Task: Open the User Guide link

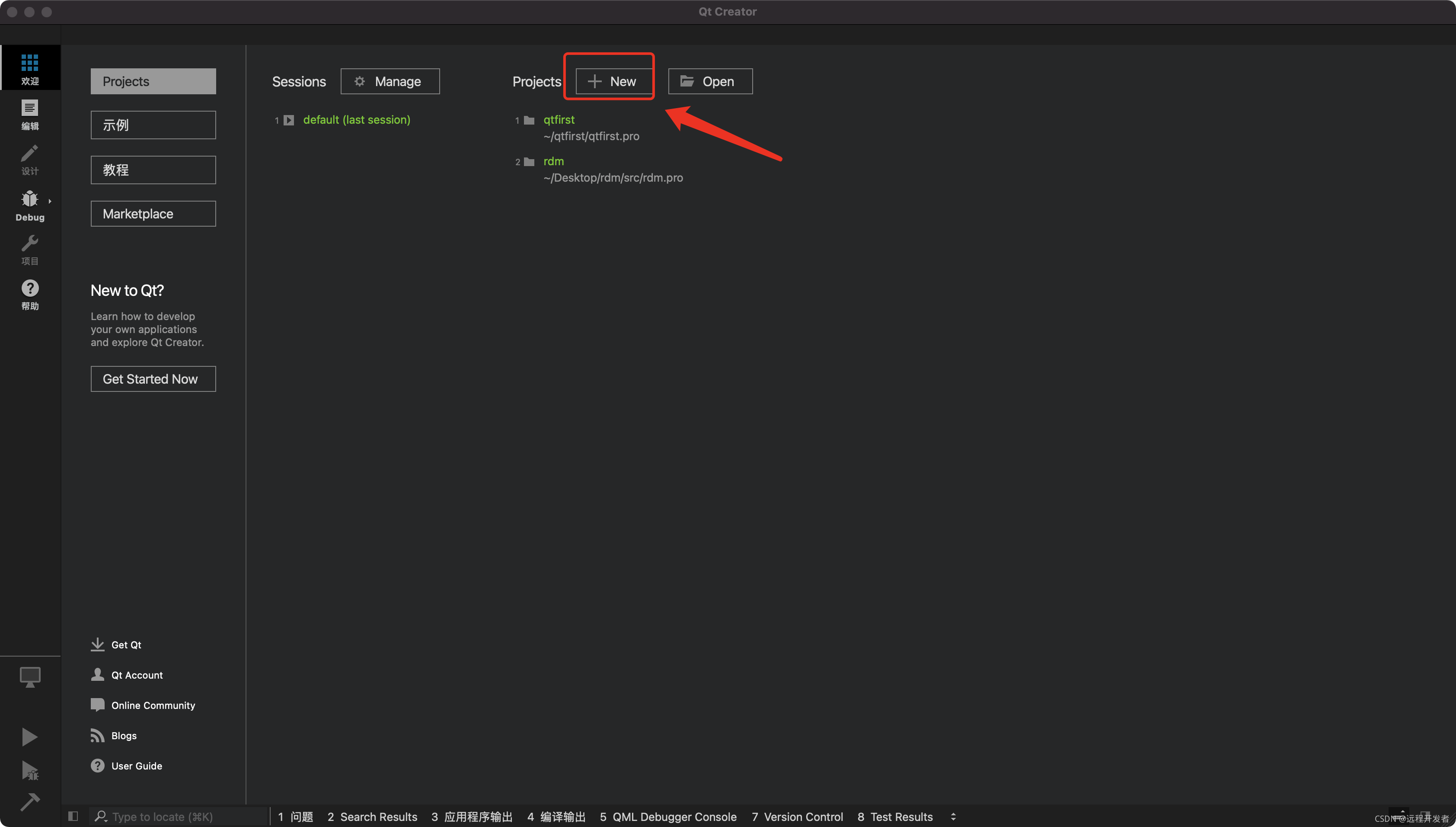Action: [x=137, y=766]
